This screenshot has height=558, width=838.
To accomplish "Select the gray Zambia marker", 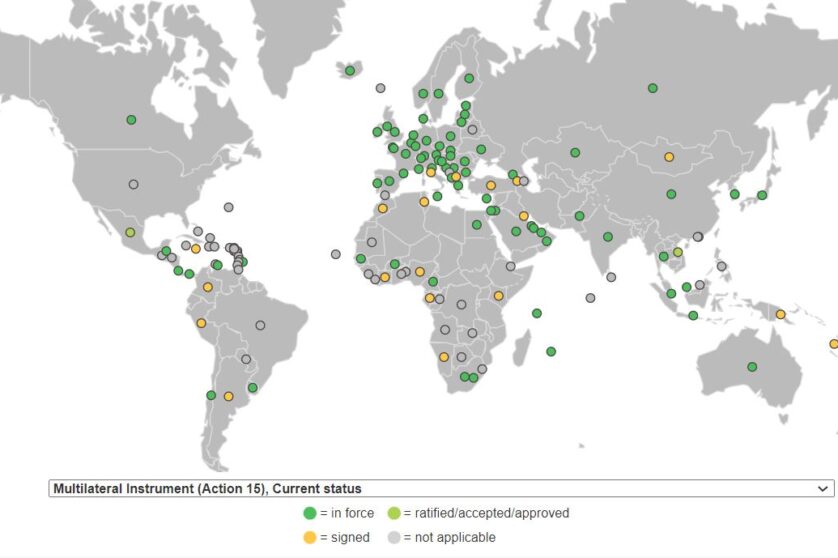I will coord(472,333).
